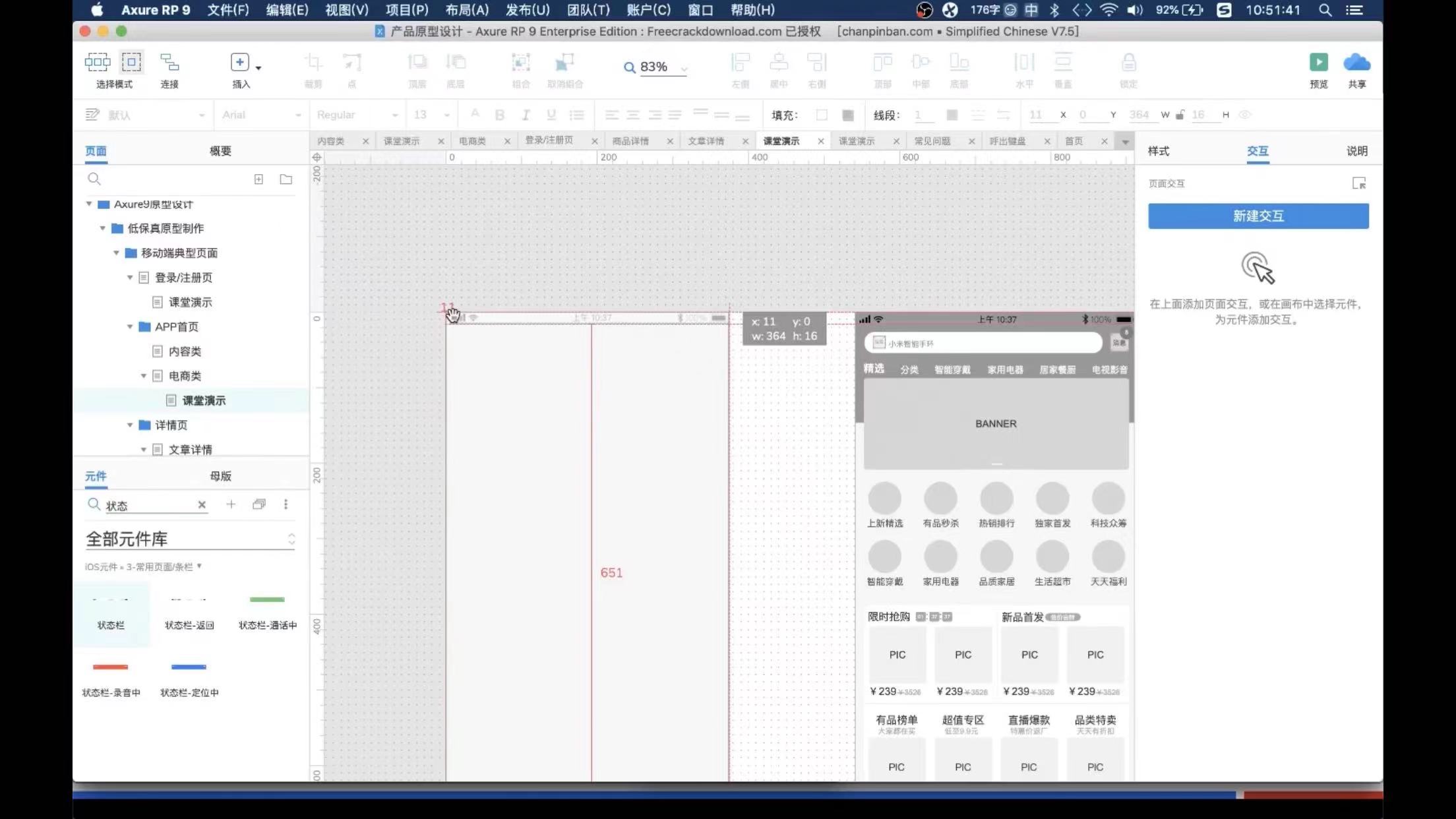
Task: Collapse the APP首页 folder
Action: [130, 327]
